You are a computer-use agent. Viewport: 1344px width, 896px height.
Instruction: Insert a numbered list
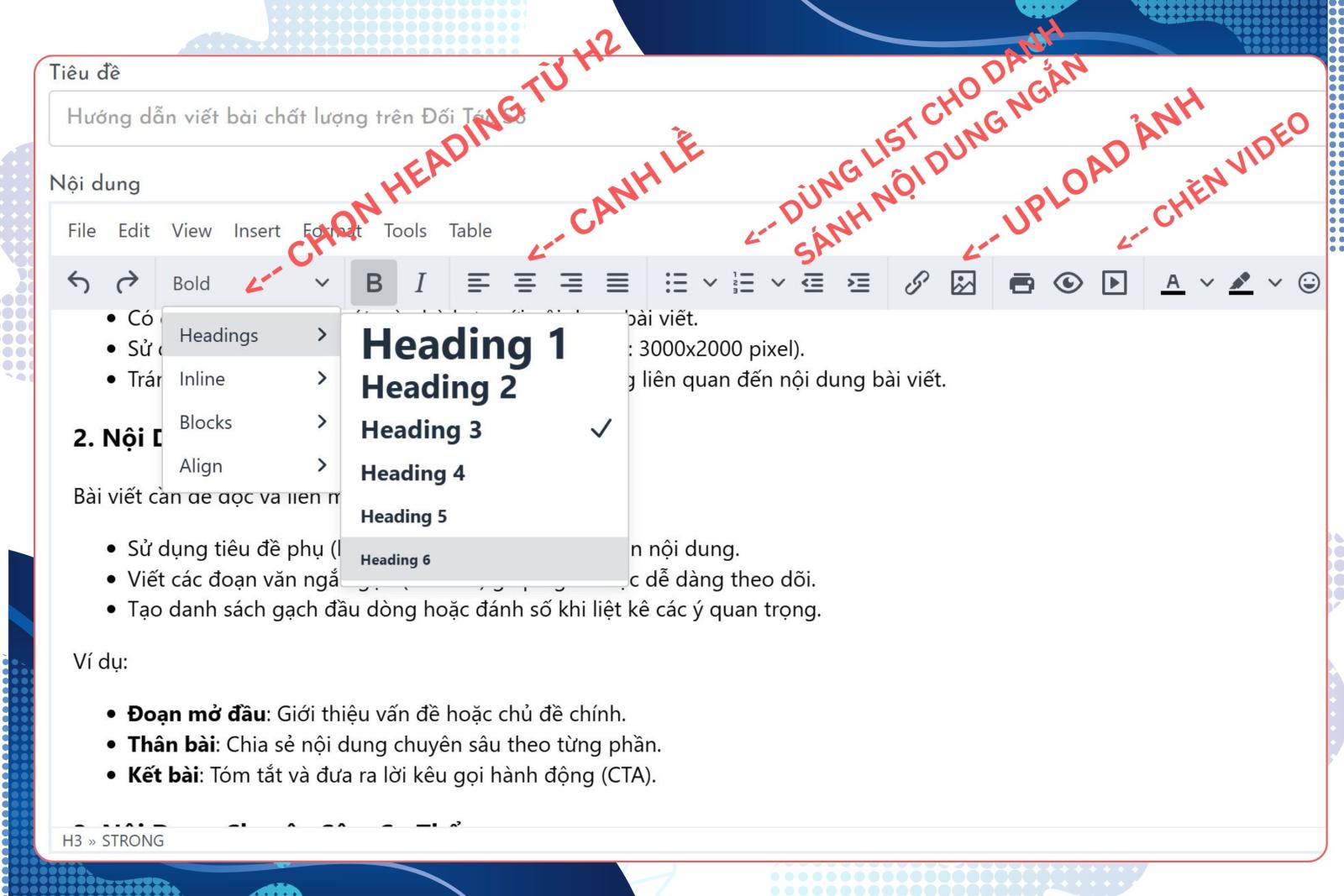point(743,283)
